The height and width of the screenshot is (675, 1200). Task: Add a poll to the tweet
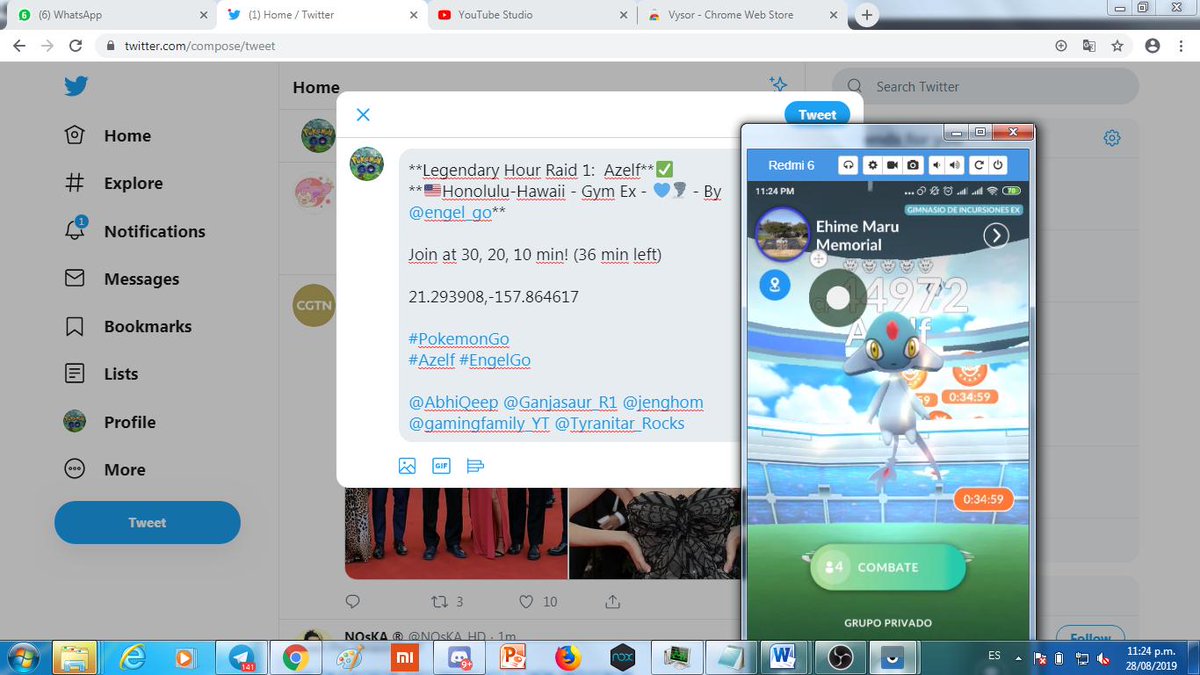(475, 465)
